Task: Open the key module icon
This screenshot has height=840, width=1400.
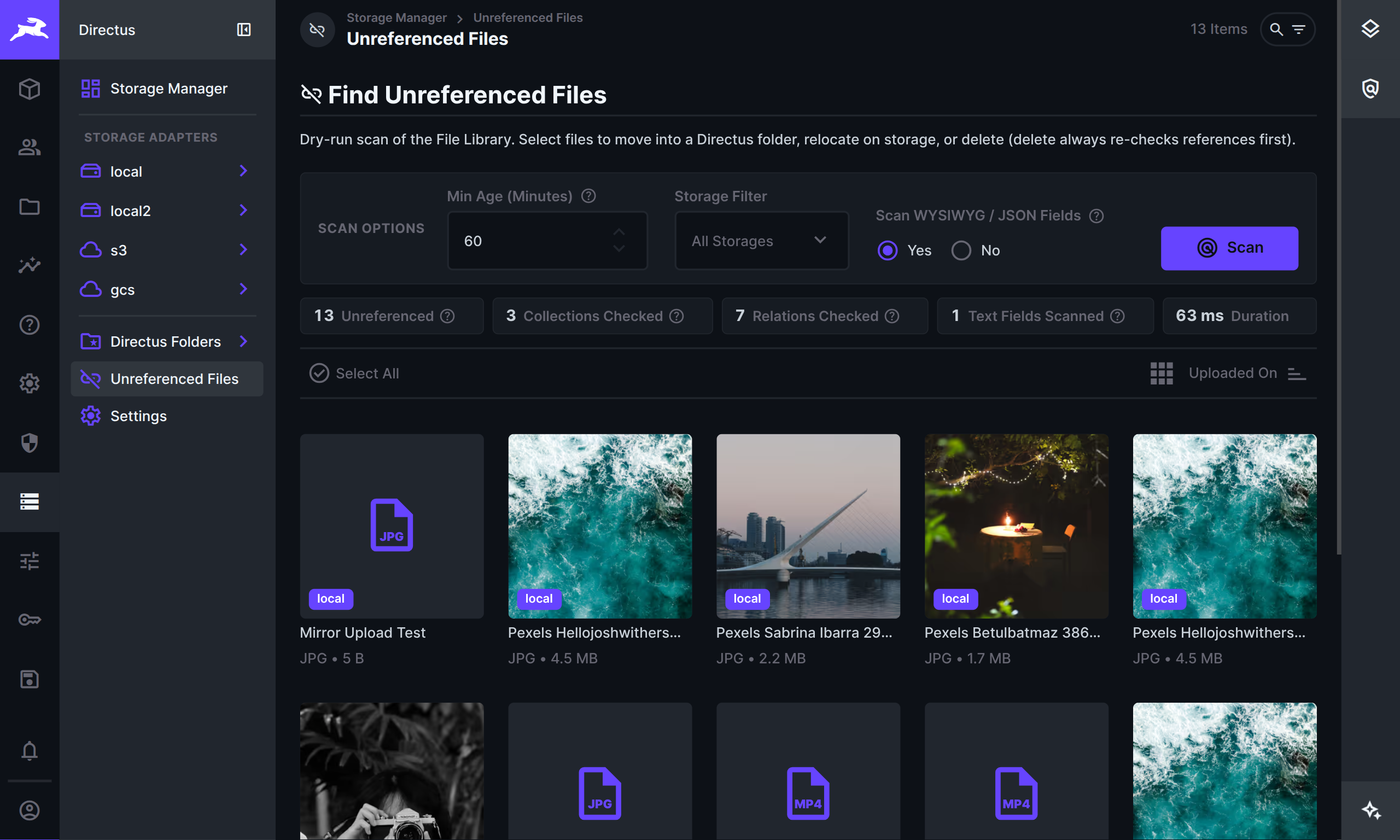Action: 30,620
